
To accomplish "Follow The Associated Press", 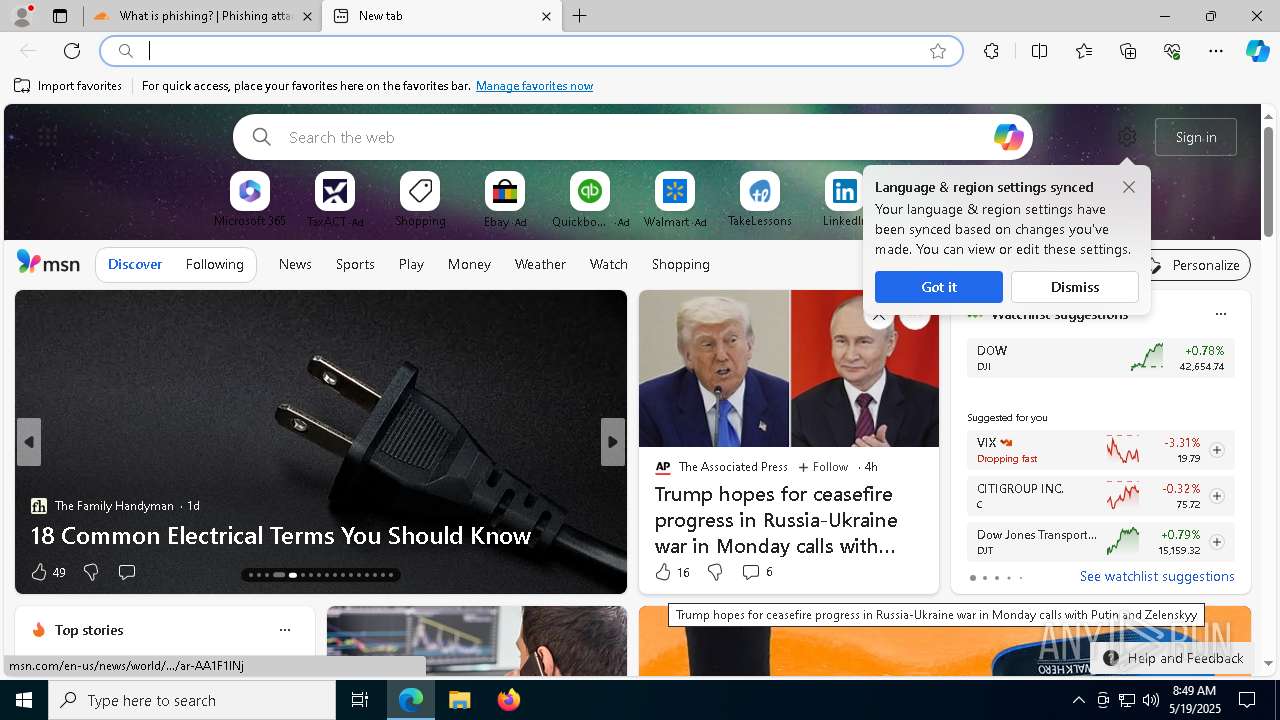I will [x=823, y=467].
